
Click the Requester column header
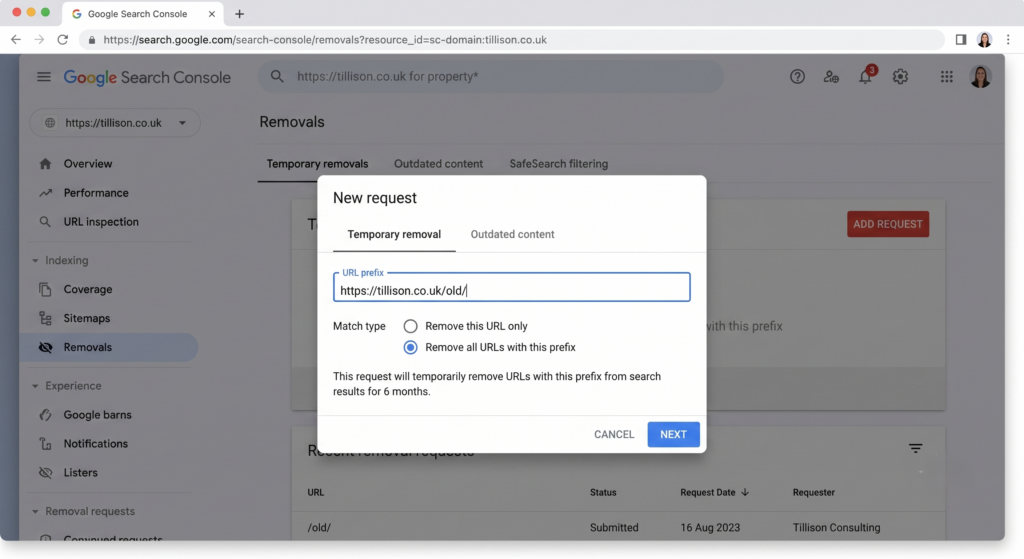[814, 492]
